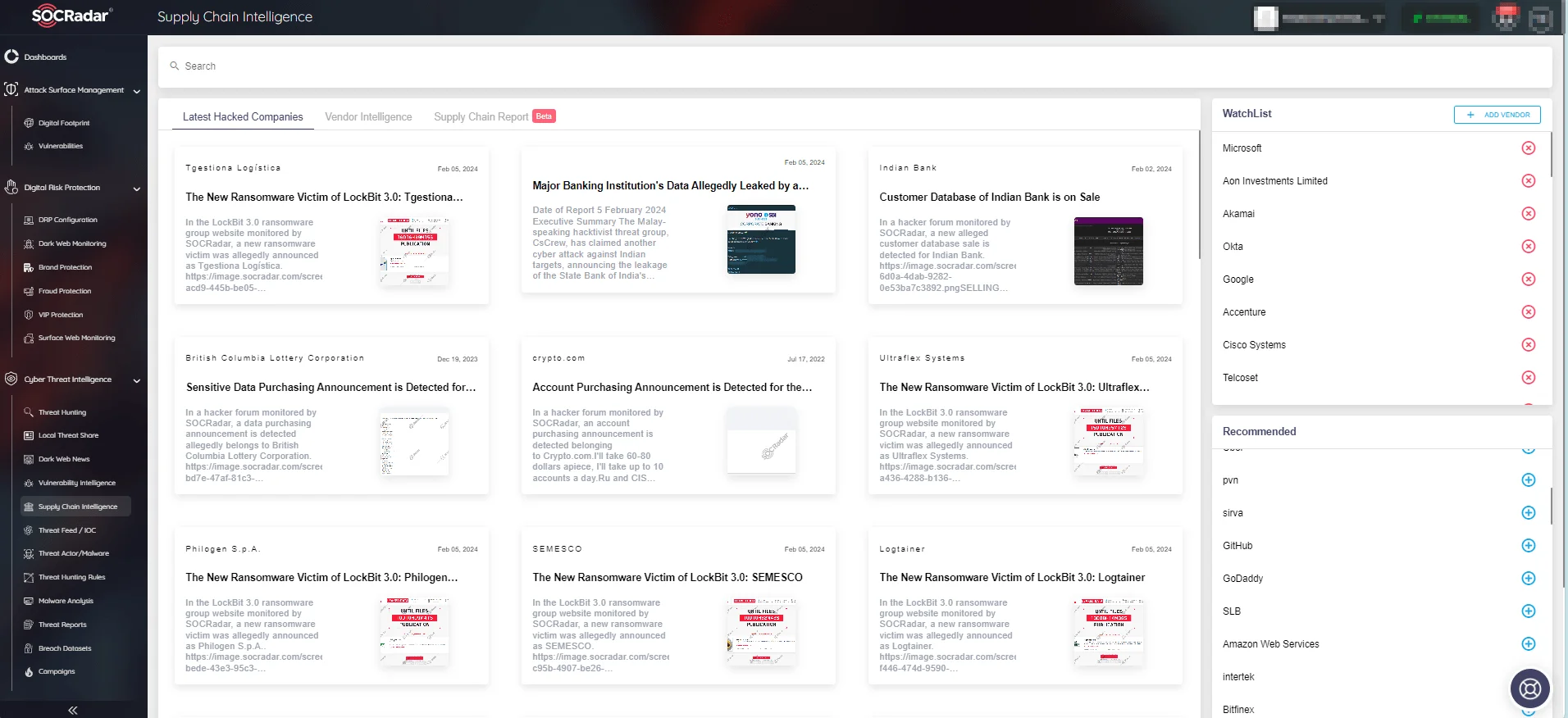The width and height of the screenshot is (1568, 718).
Task: Open Threat Reports
Action: 62,625
